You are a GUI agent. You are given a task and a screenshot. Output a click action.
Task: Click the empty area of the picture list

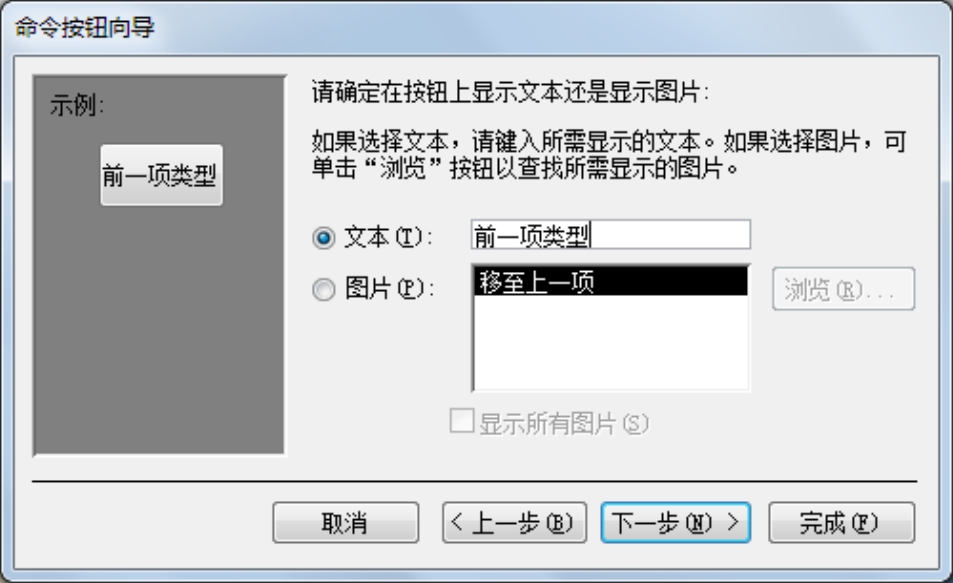[610, 342]
